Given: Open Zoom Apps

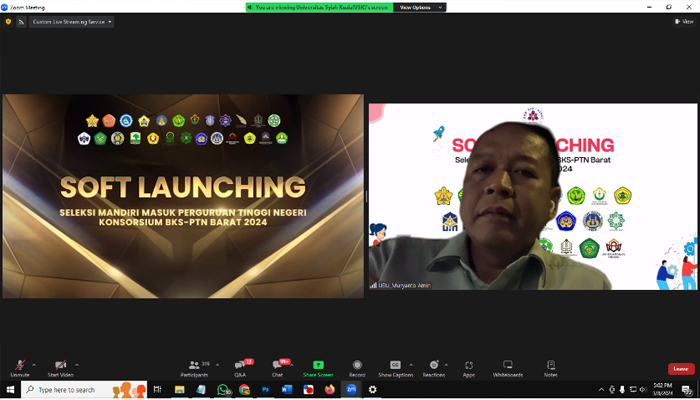Looking at the screenshot, I should coord(469,368).
